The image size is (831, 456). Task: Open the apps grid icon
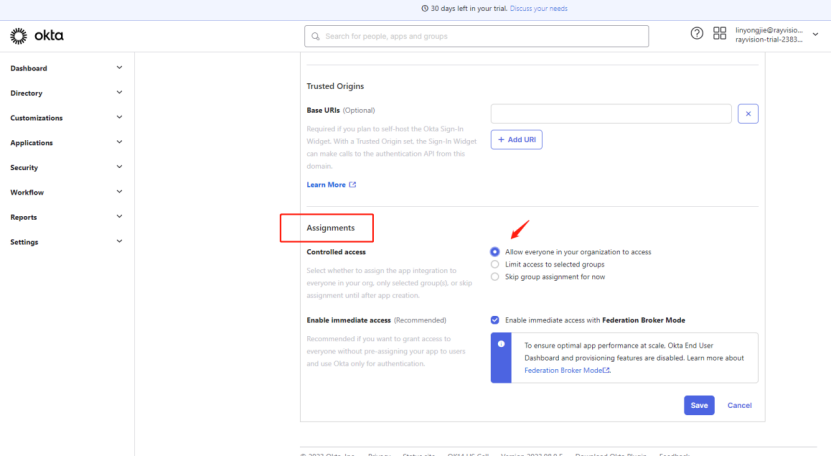(720, 34)
